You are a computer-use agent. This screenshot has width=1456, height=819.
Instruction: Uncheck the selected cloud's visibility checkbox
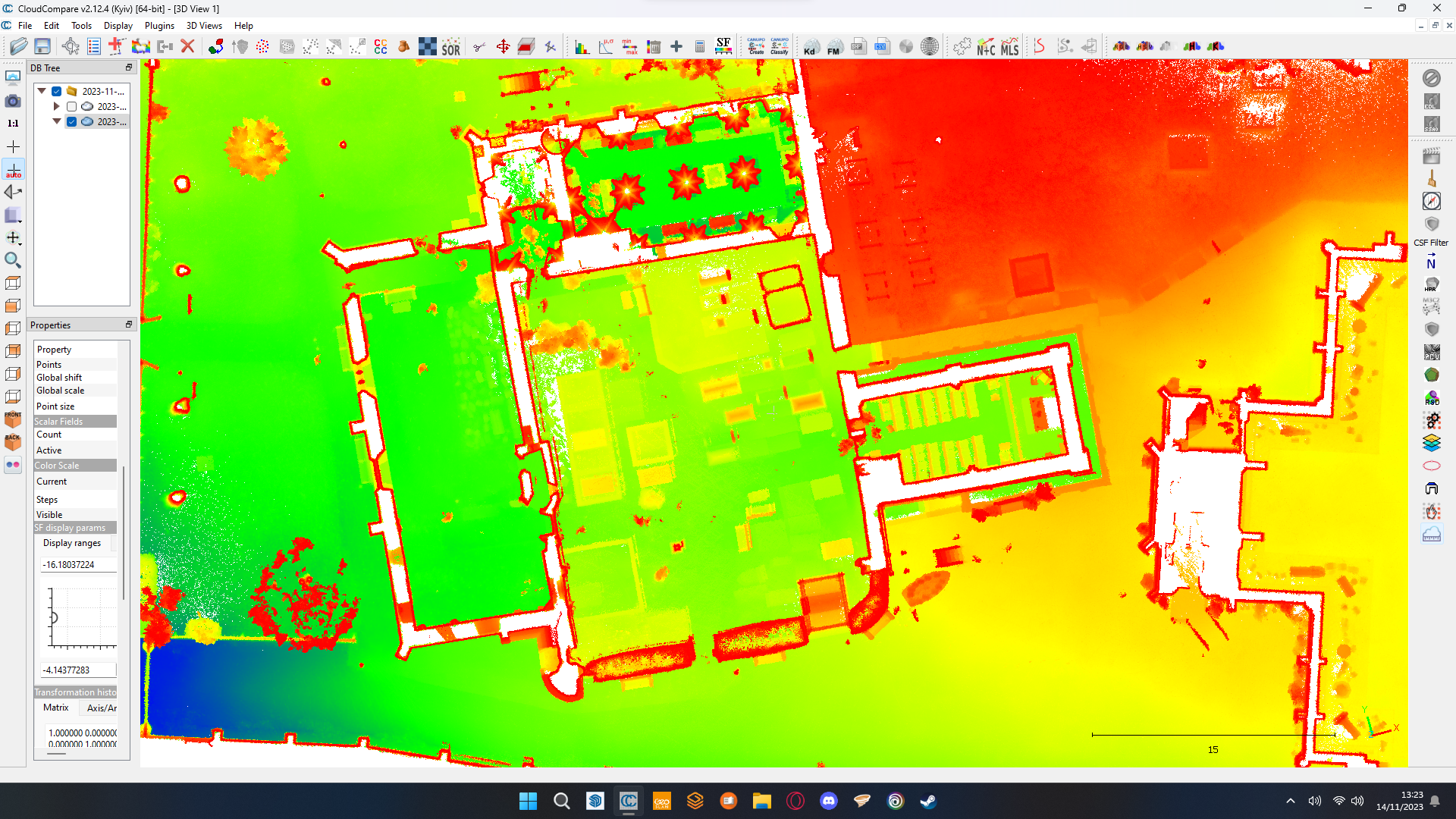click(71, 122)
